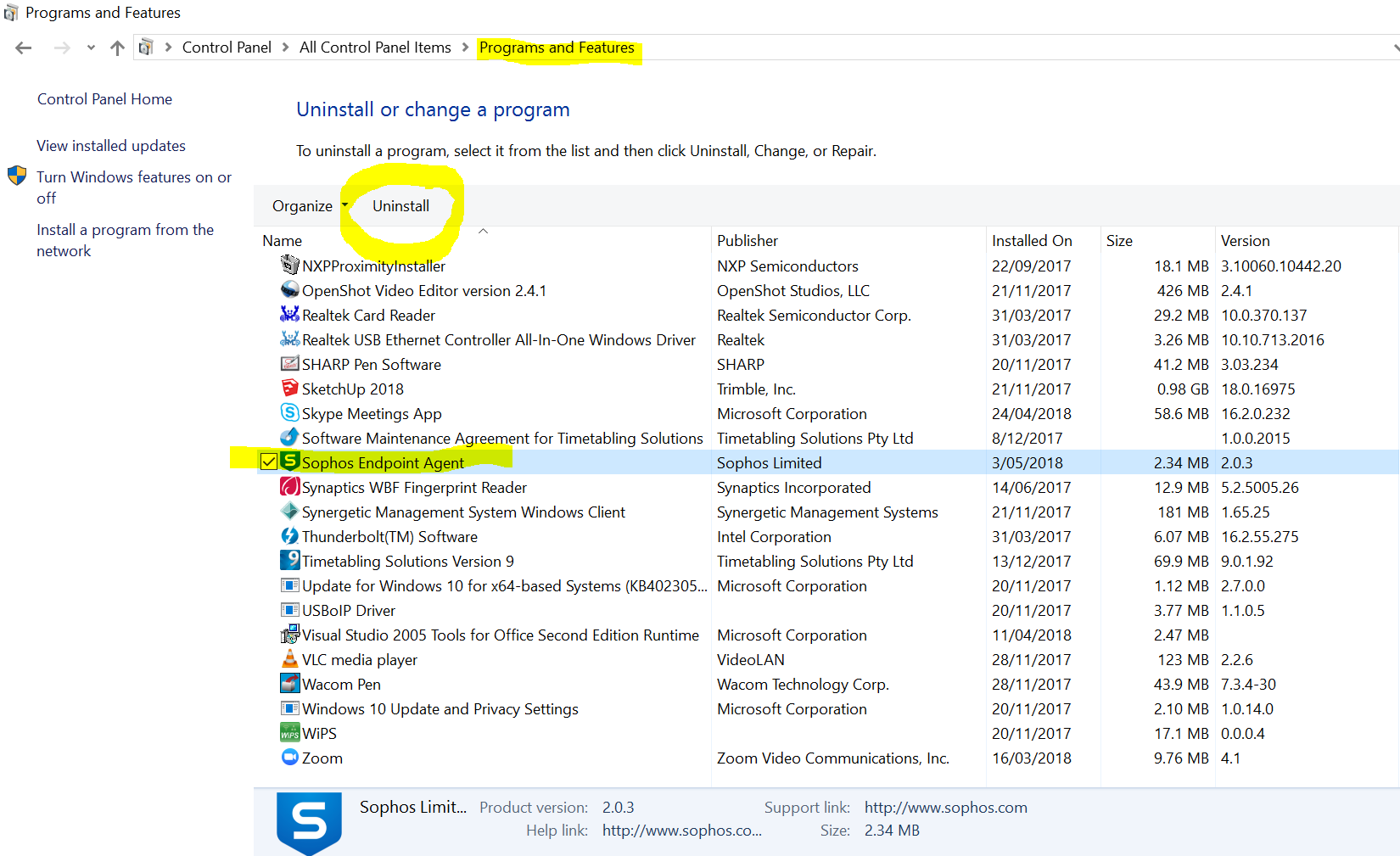Click the Software Maintenance Agreement icon

click(x=289, y=437)
